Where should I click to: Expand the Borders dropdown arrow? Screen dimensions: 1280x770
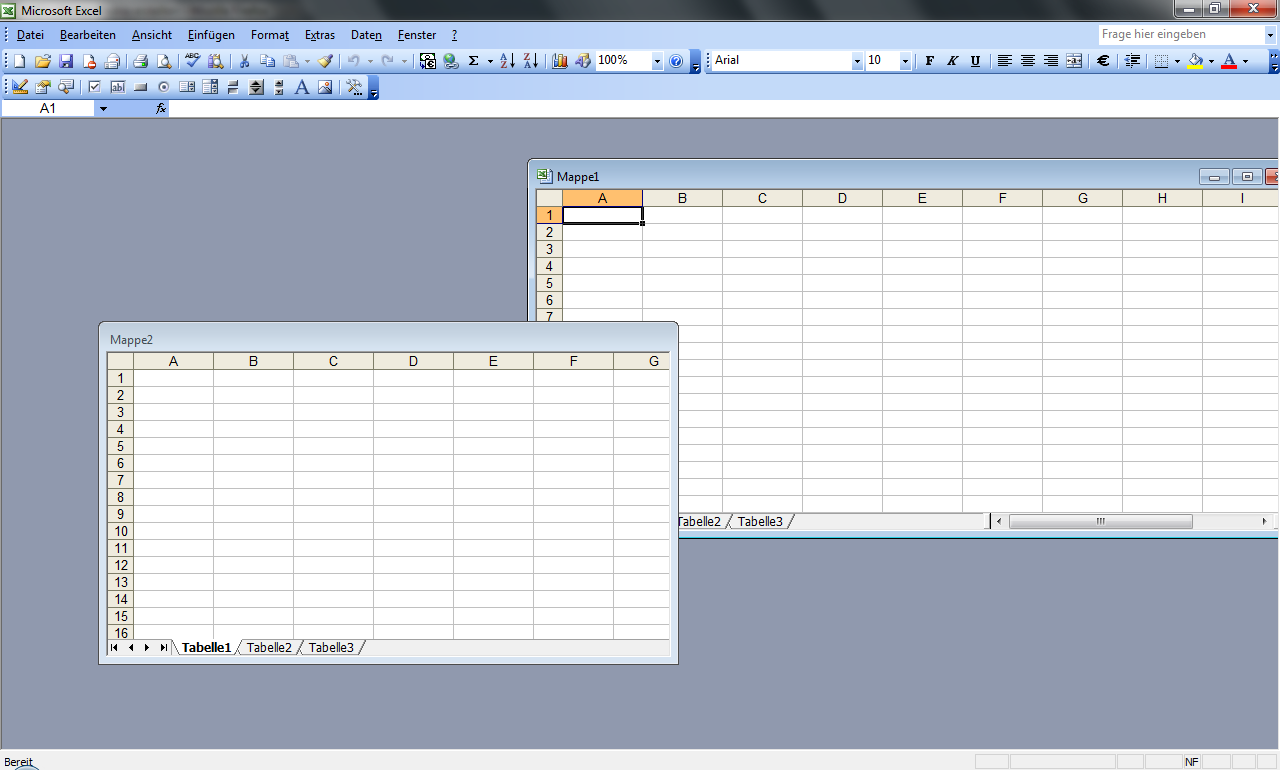pyautogui.click(x=1177, y=61)
